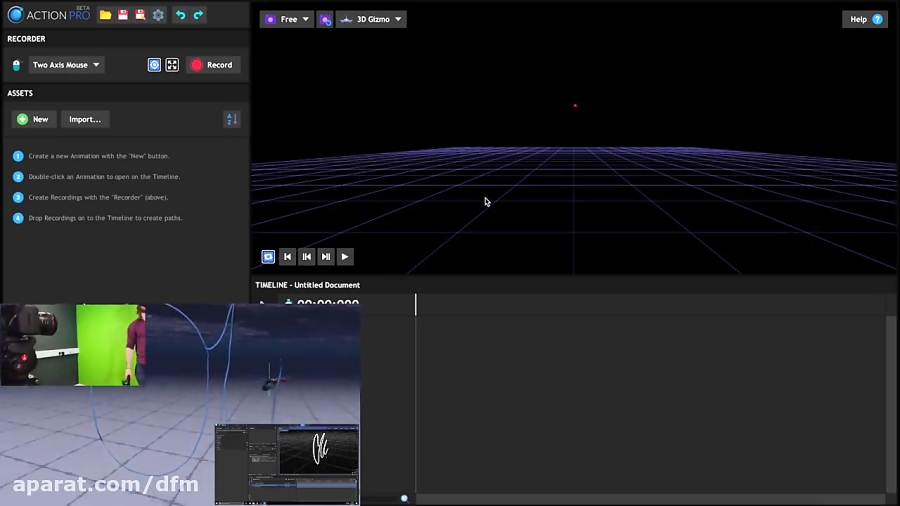Sort assets with the A-Z icon
Viewport: 900px width, 506px height.
point(231,119)
